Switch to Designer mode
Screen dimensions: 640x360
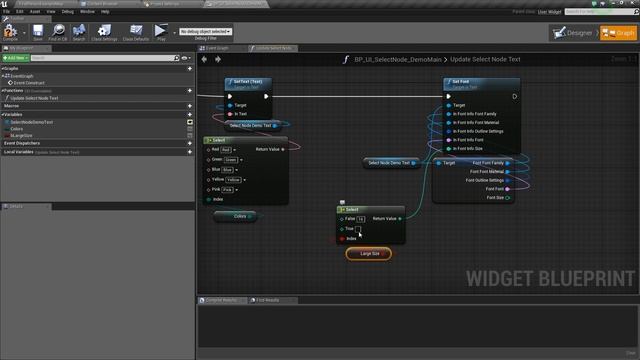(x=573, y=33)
